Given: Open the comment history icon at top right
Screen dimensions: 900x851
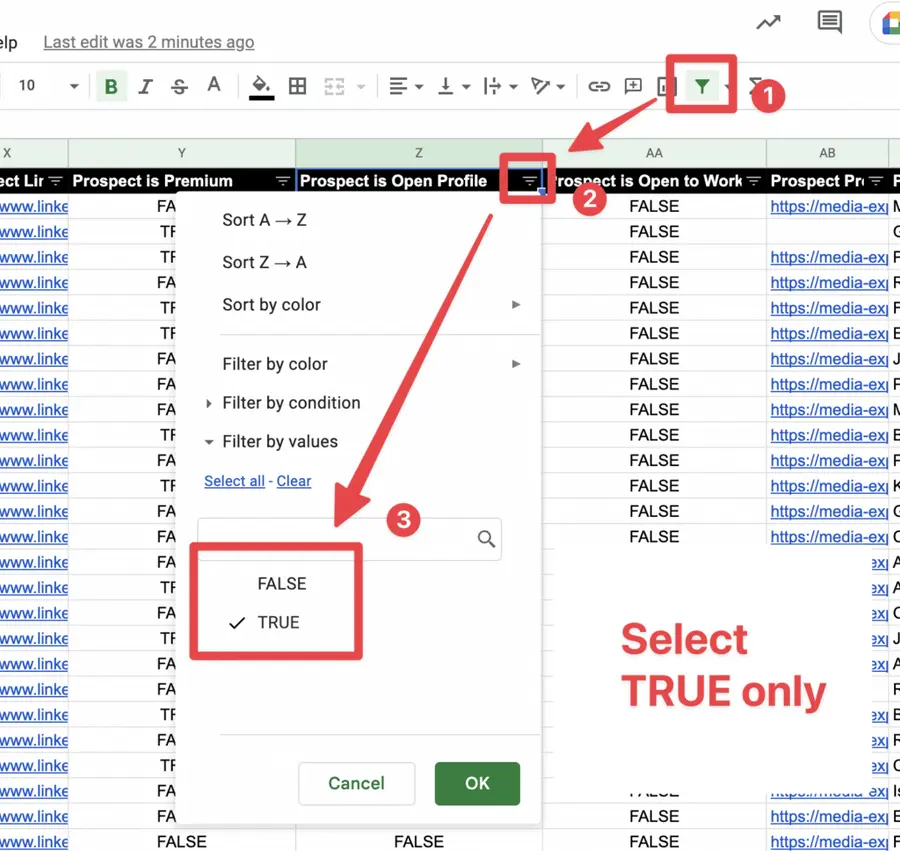Looking at the screenshot, I should pos(829,23).
